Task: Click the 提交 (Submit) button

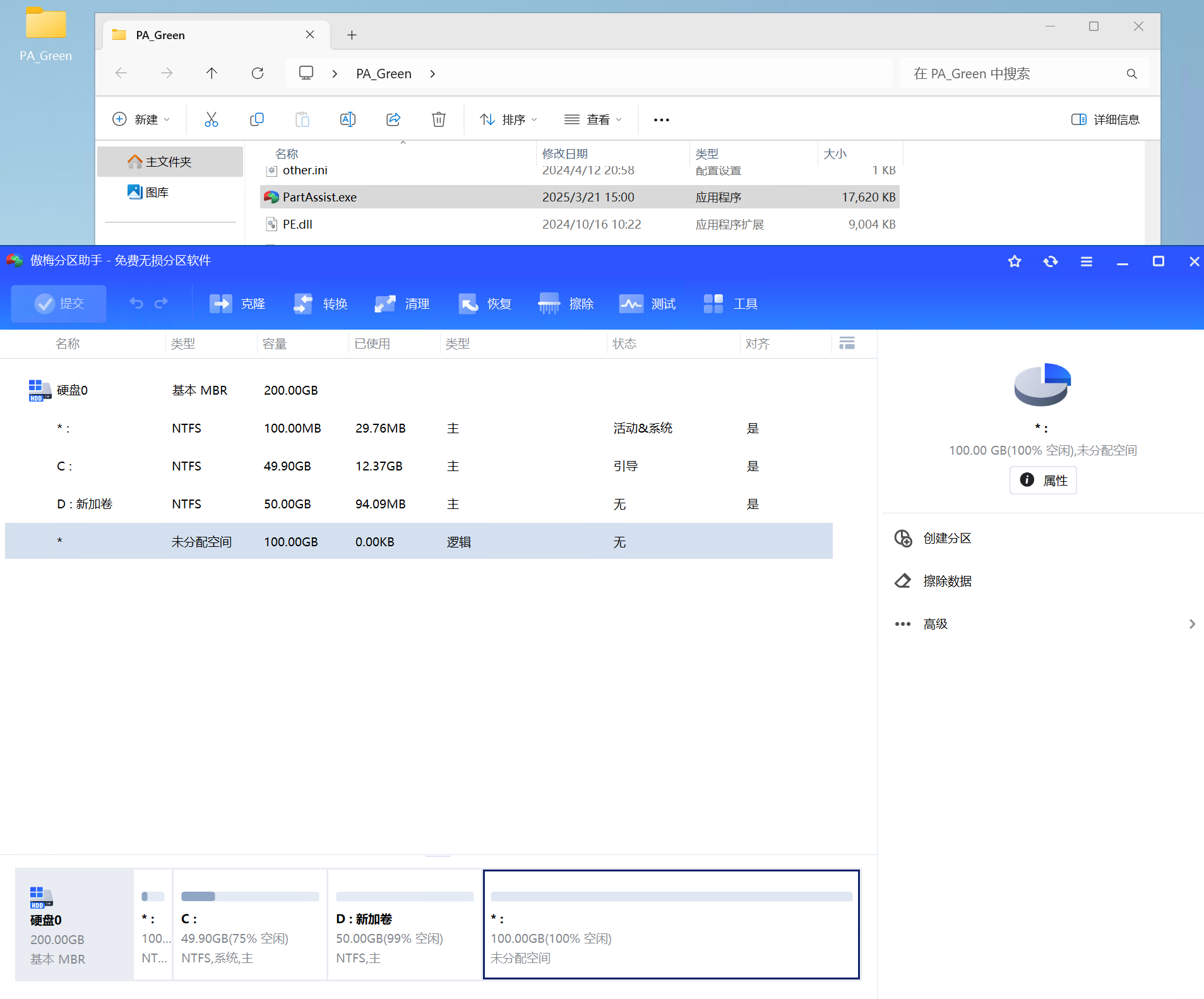Action: (59, 304)
